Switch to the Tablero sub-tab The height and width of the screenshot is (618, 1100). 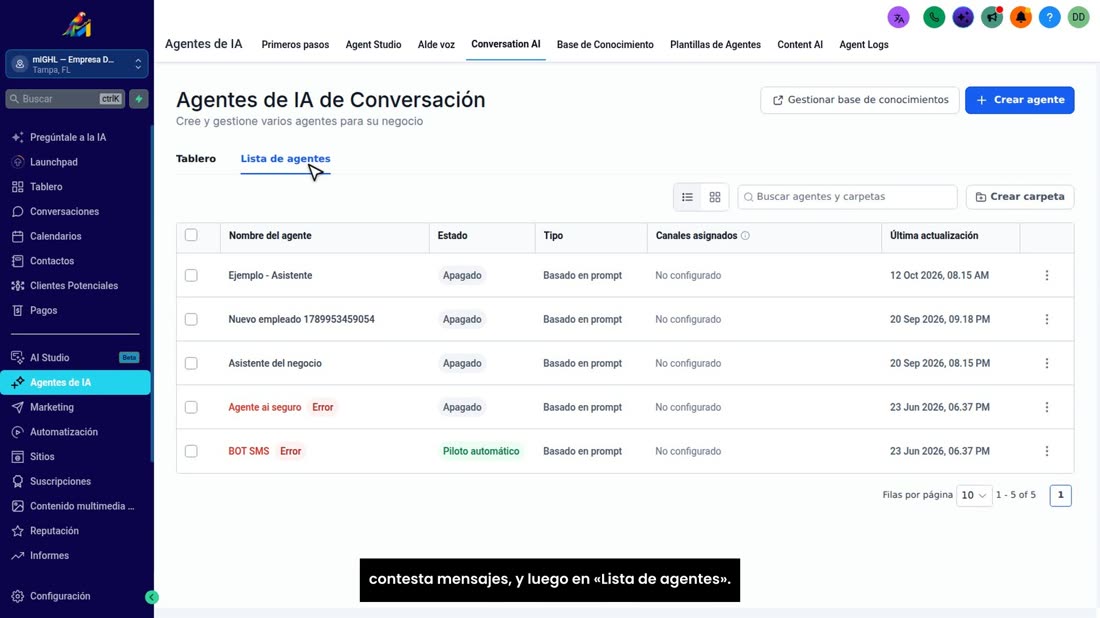point(196,159)
